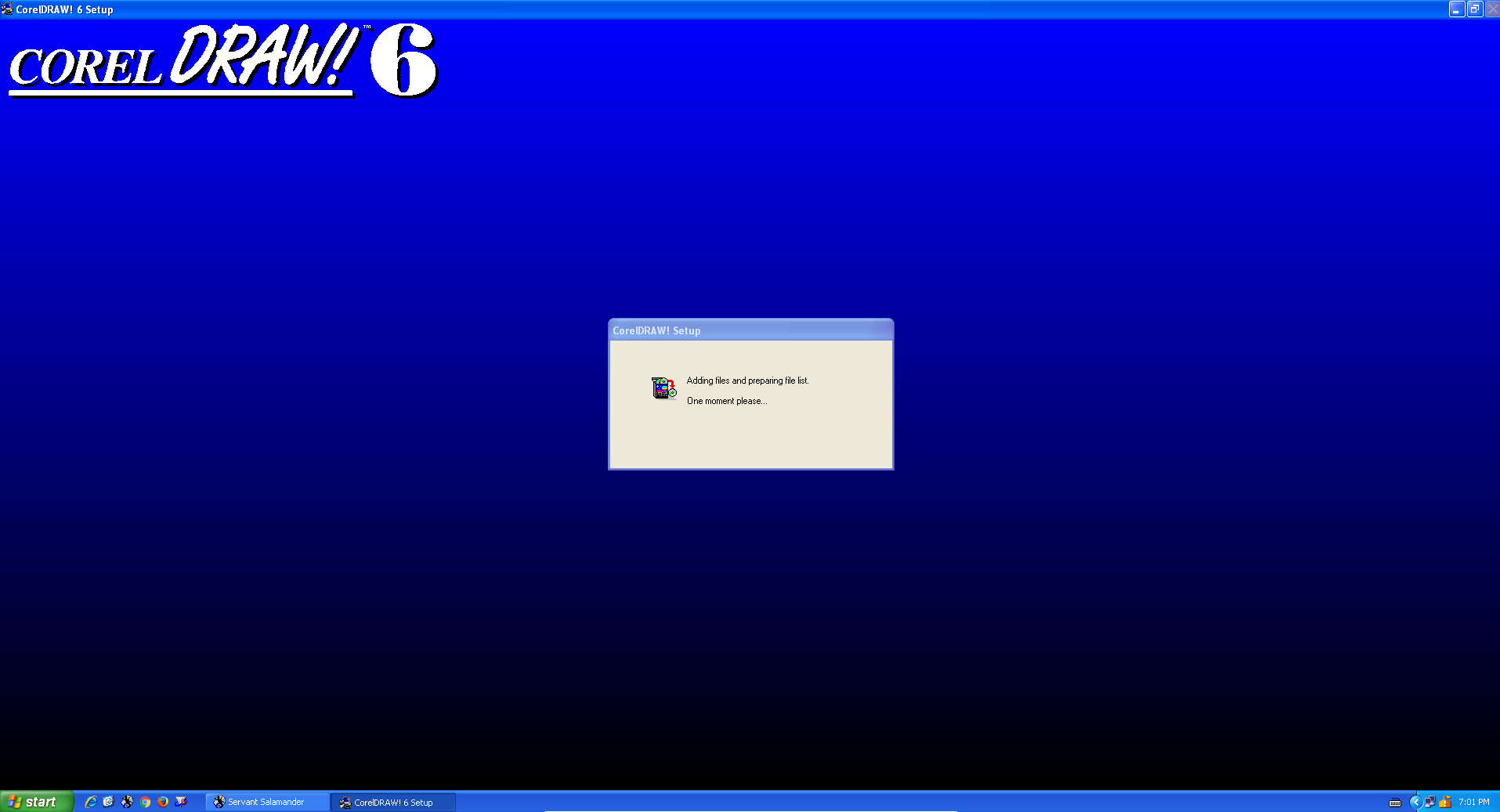Screen dimensions: 1500x812
Task: Click the keyboard icon in the taskbar
Action: pos(1395,802)
